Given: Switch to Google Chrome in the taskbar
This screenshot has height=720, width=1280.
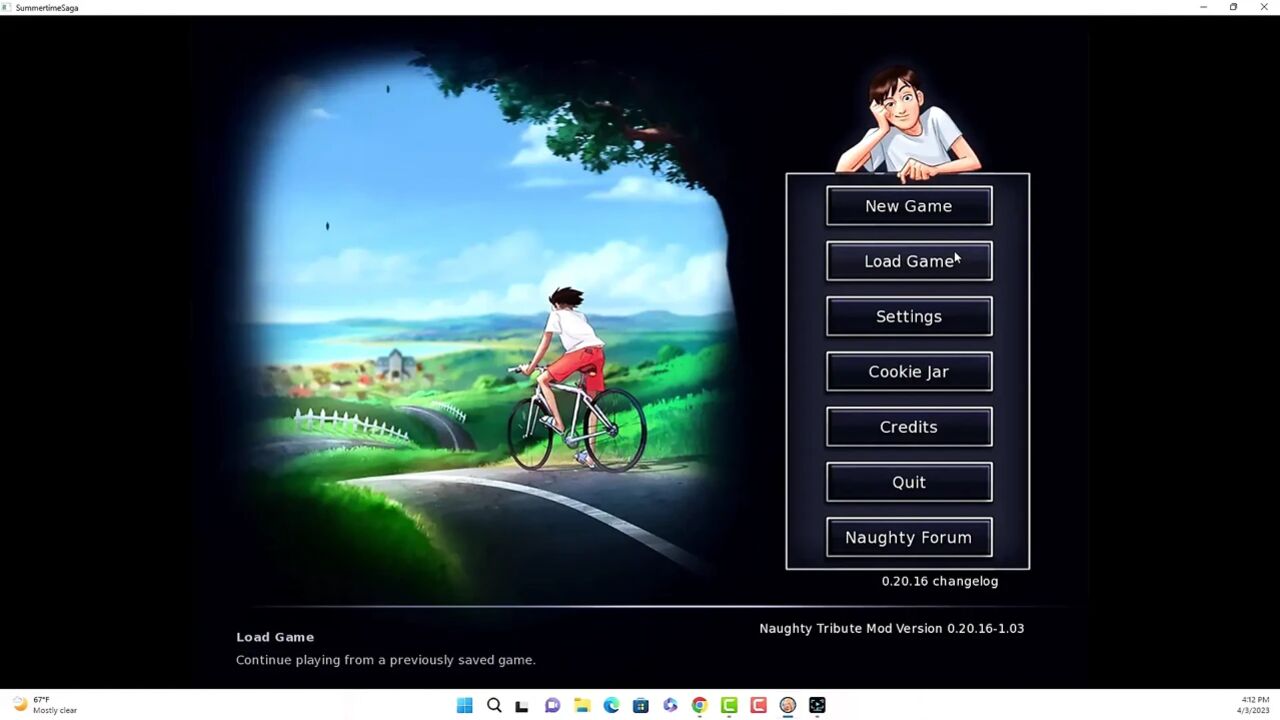Looking at the screenshot, I should click(x=699, y=705).
